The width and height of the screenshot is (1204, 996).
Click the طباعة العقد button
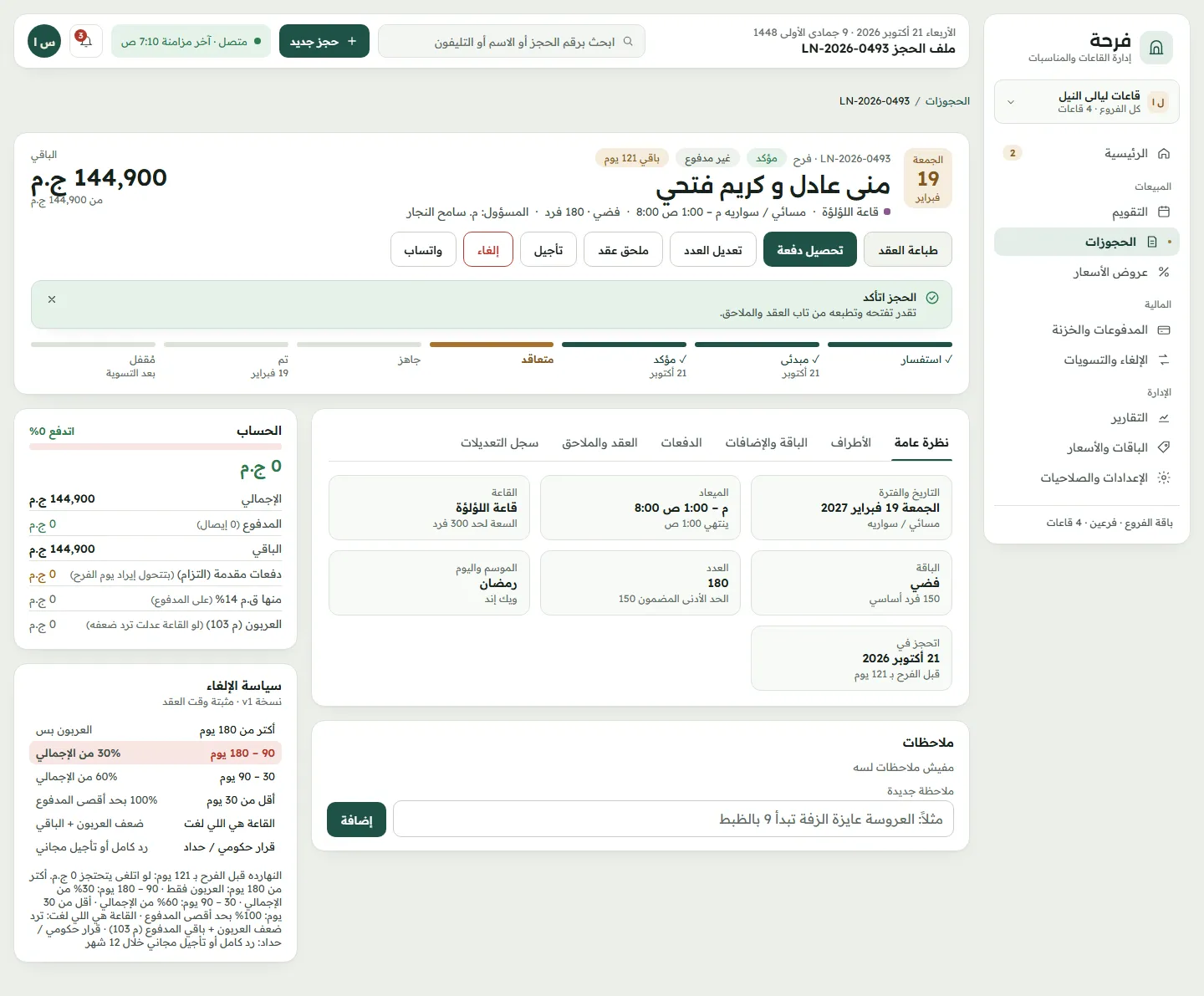coord(908,249)
